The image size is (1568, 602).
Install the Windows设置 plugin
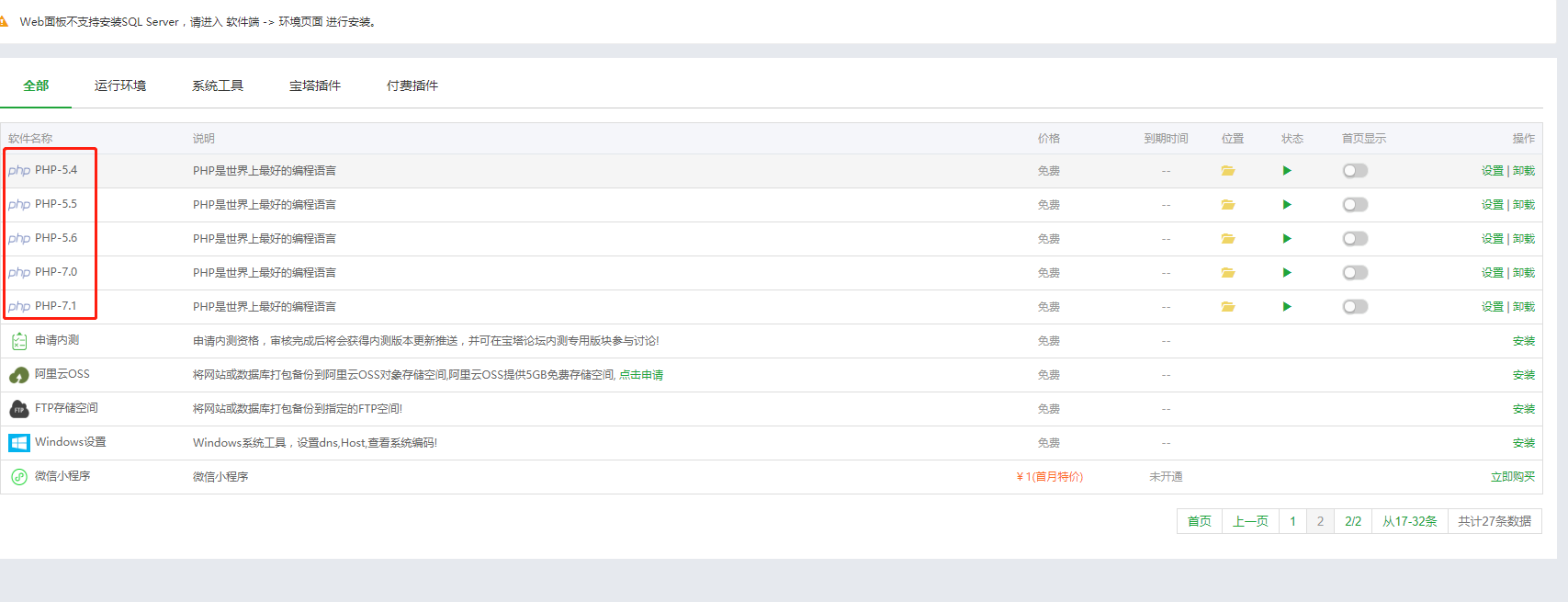[1523, 443]
